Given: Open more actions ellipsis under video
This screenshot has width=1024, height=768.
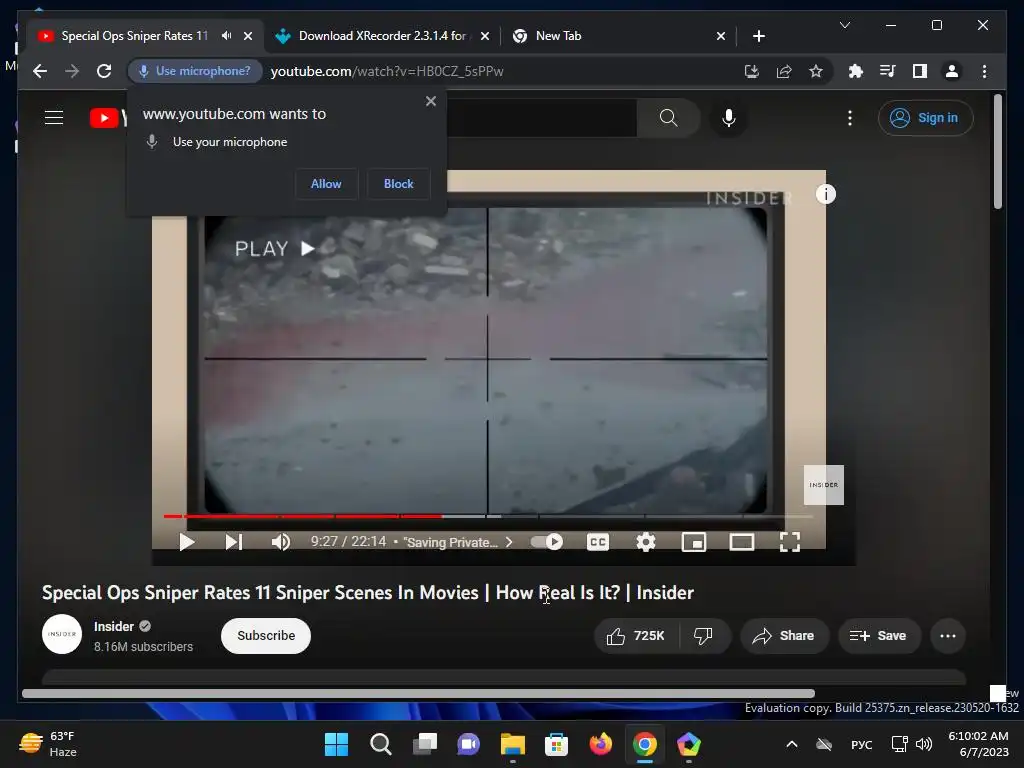Looking at the screenshot, I should pyautogui.click(x=948, y=635).
